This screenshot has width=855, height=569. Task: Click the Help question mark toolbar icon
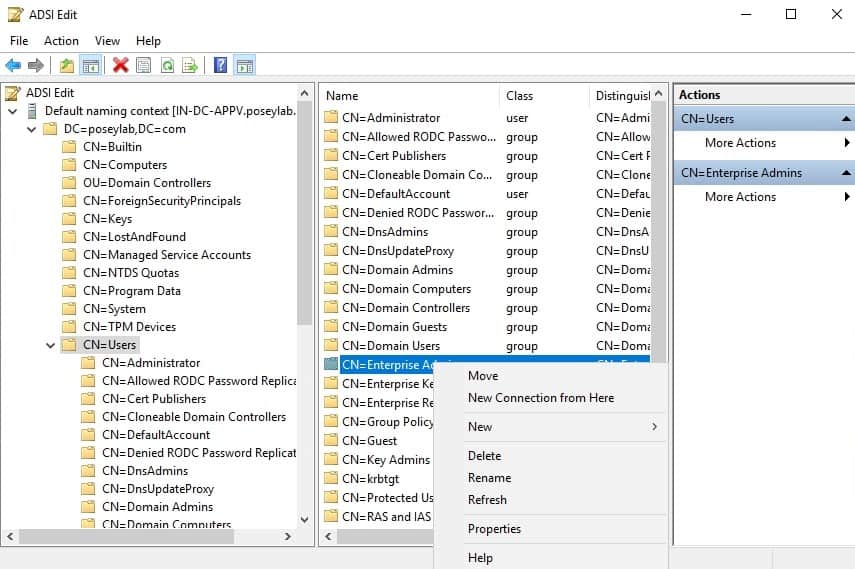point(221,65)
